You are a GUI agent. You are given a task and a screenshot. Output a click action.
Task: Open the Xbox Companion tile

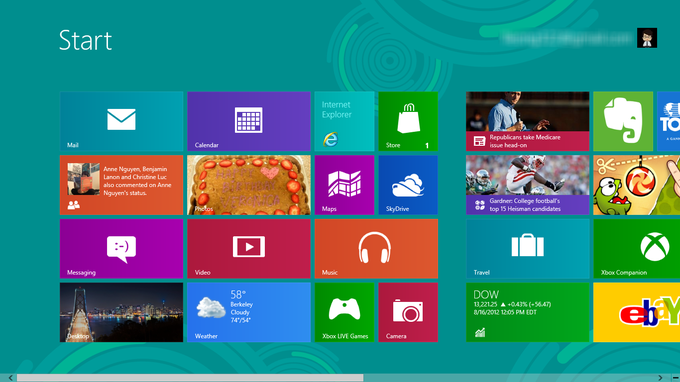pyautogui.click(x=637, y=248)
